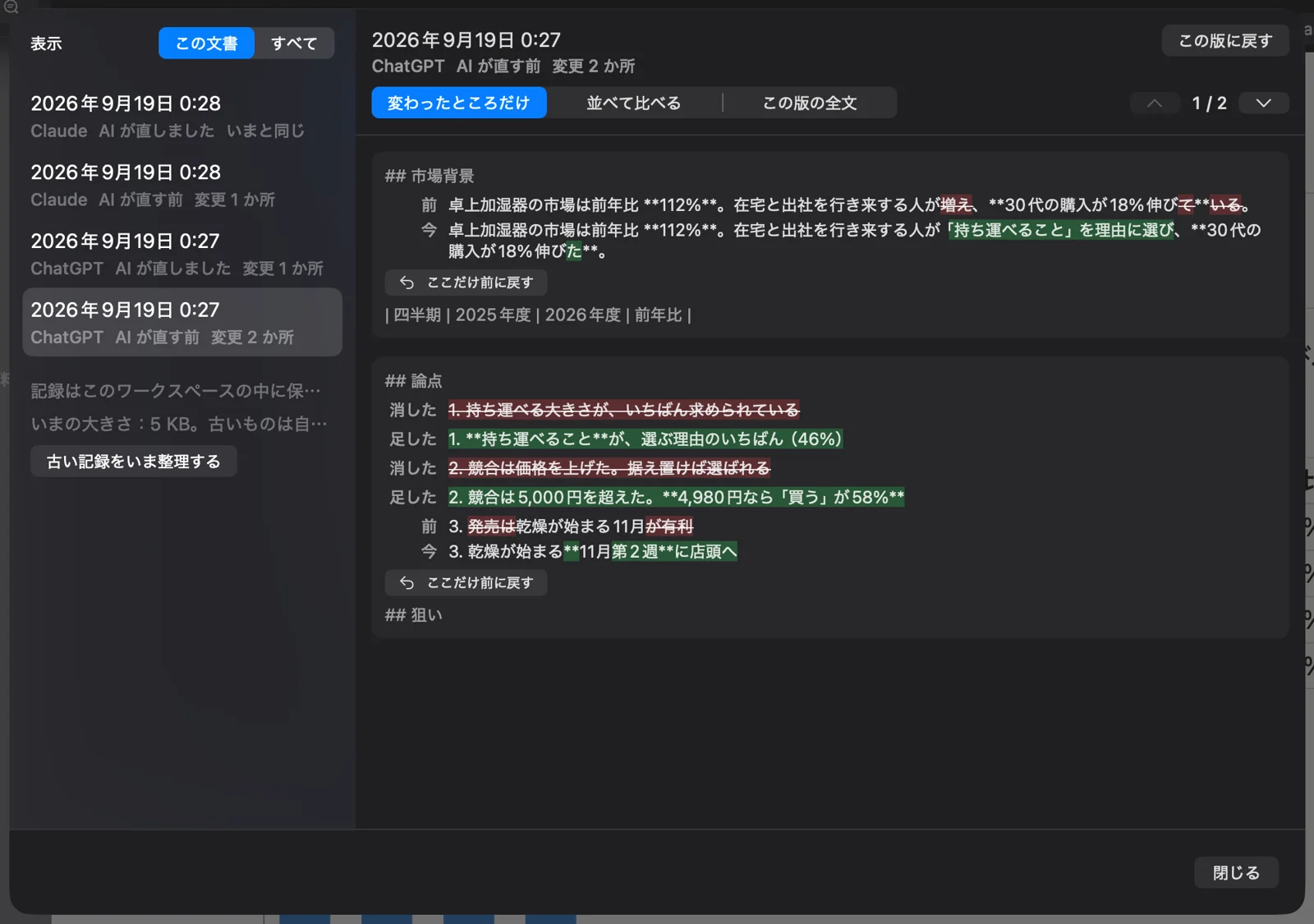
Task: Click the ## 論点 heading
Action: (414, 381)
